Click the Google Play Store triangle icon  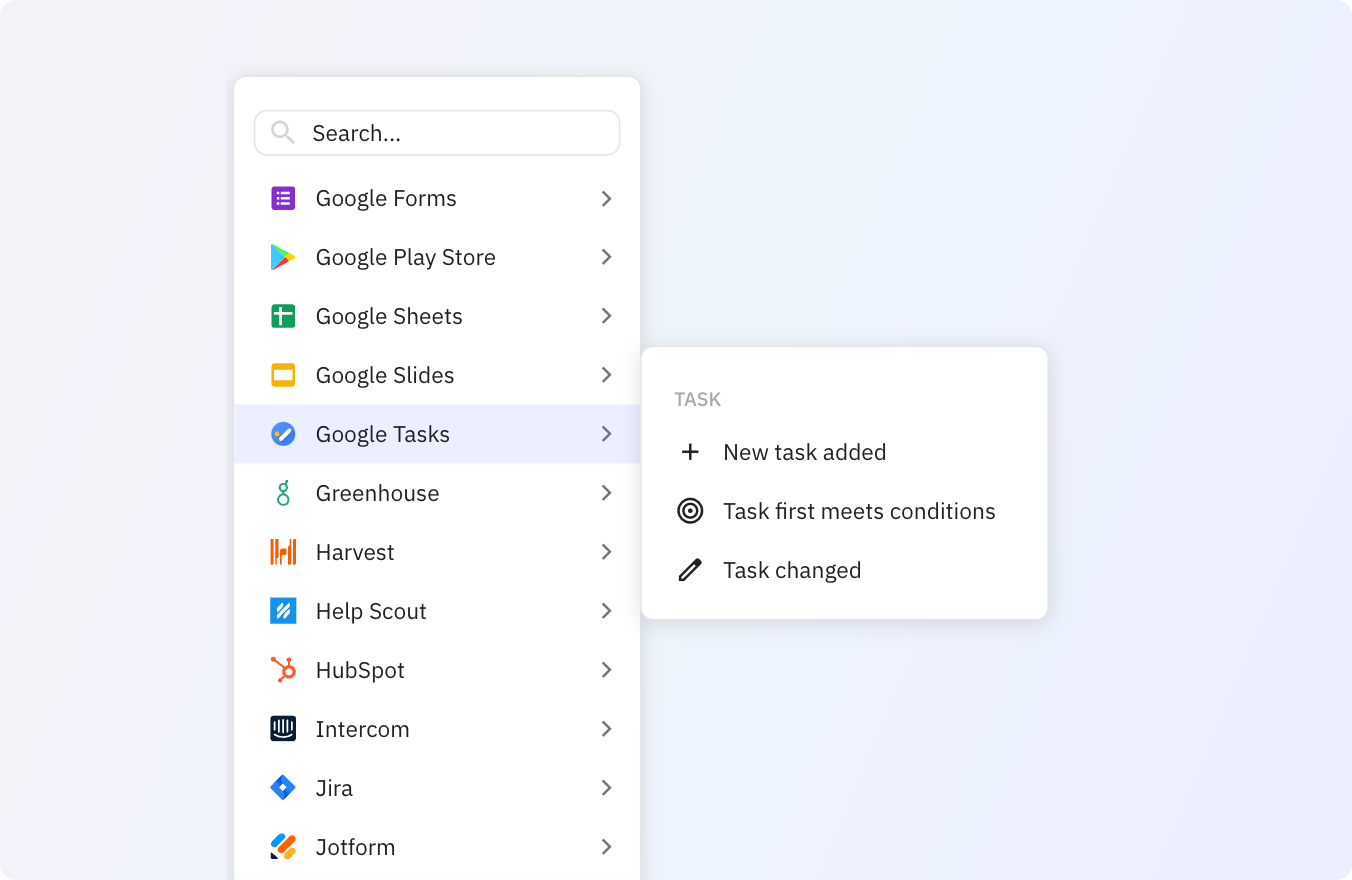[283, 257]
